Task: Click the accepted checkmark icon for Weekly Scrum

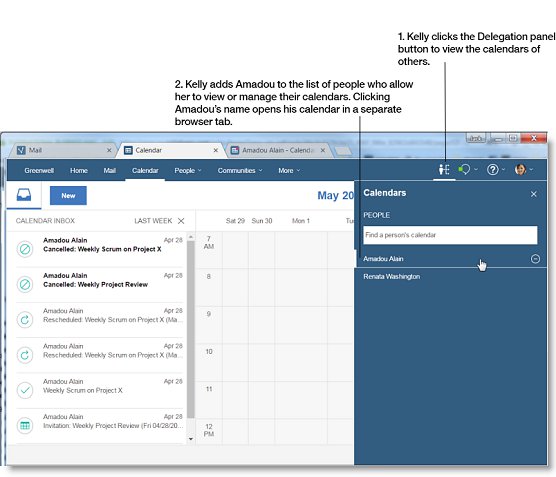Action: tap(25, 390)
